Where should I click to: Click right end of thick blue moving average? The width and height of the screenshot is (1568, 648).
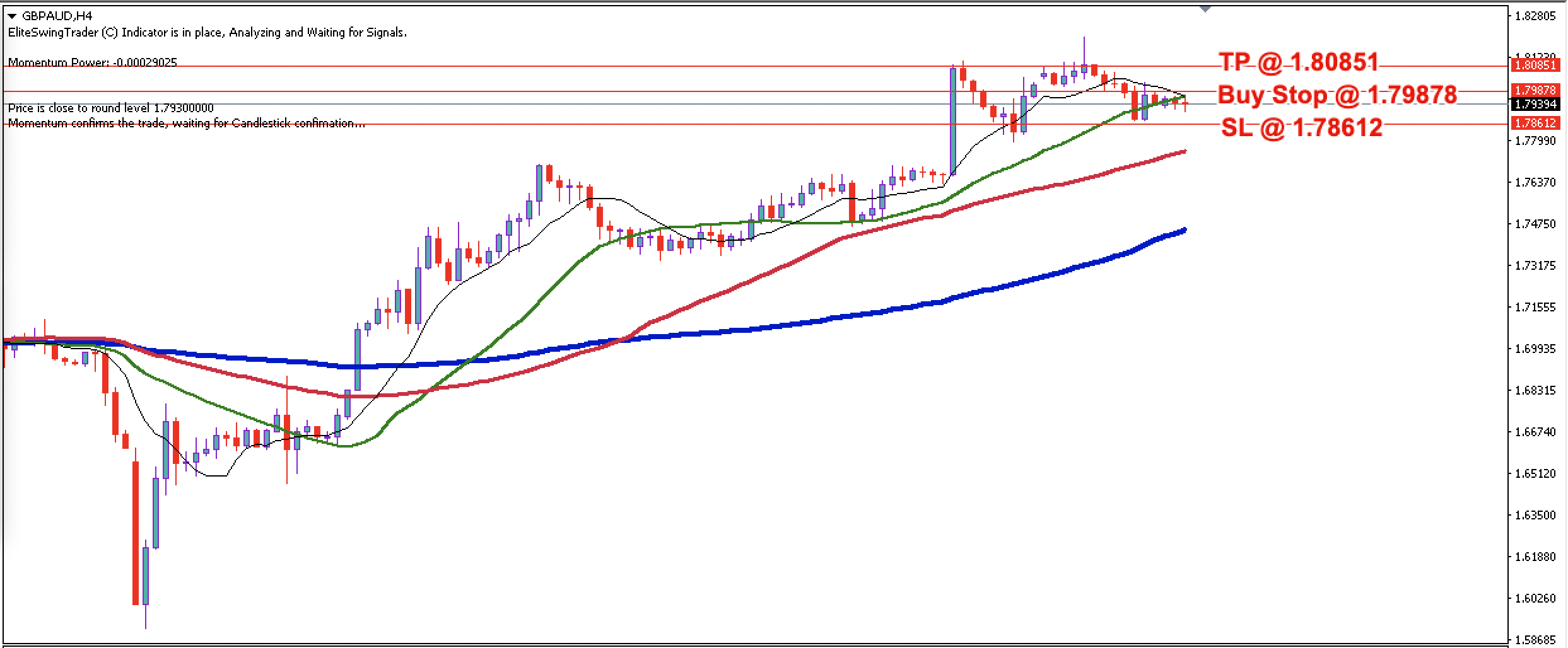(x=1183, y=231)
